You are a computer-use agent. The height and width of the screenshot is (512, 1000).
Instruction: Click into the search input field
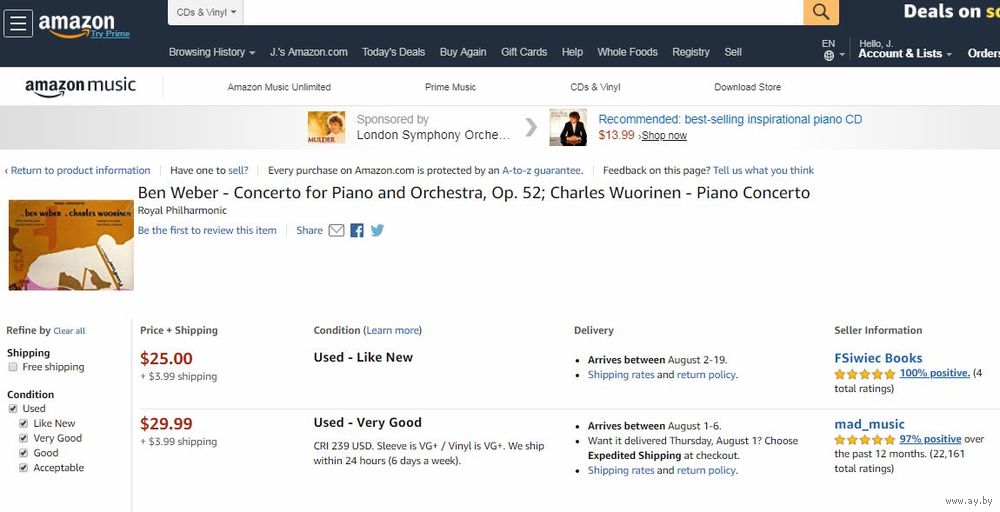[x=523, y=12]
